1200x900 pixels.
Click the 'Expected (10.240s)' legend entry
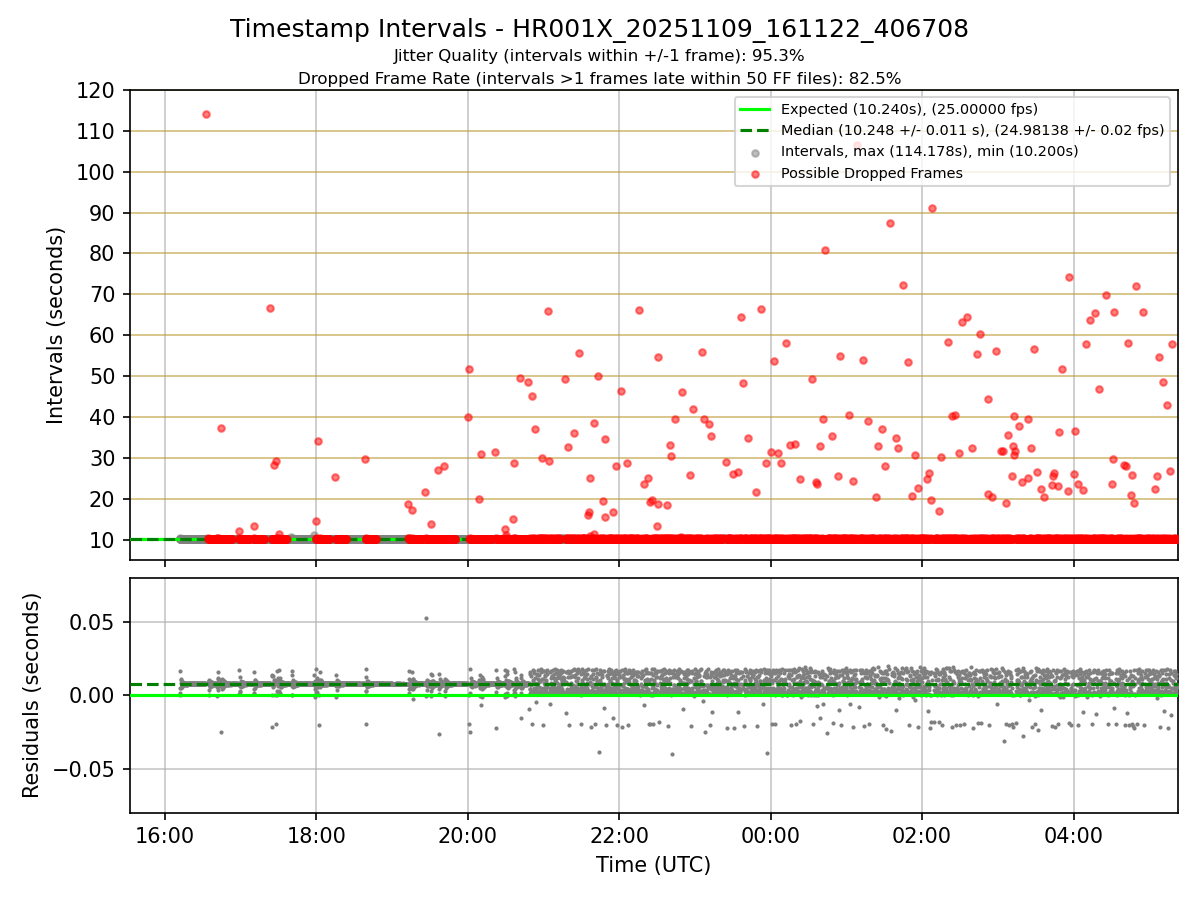point(909,109)
